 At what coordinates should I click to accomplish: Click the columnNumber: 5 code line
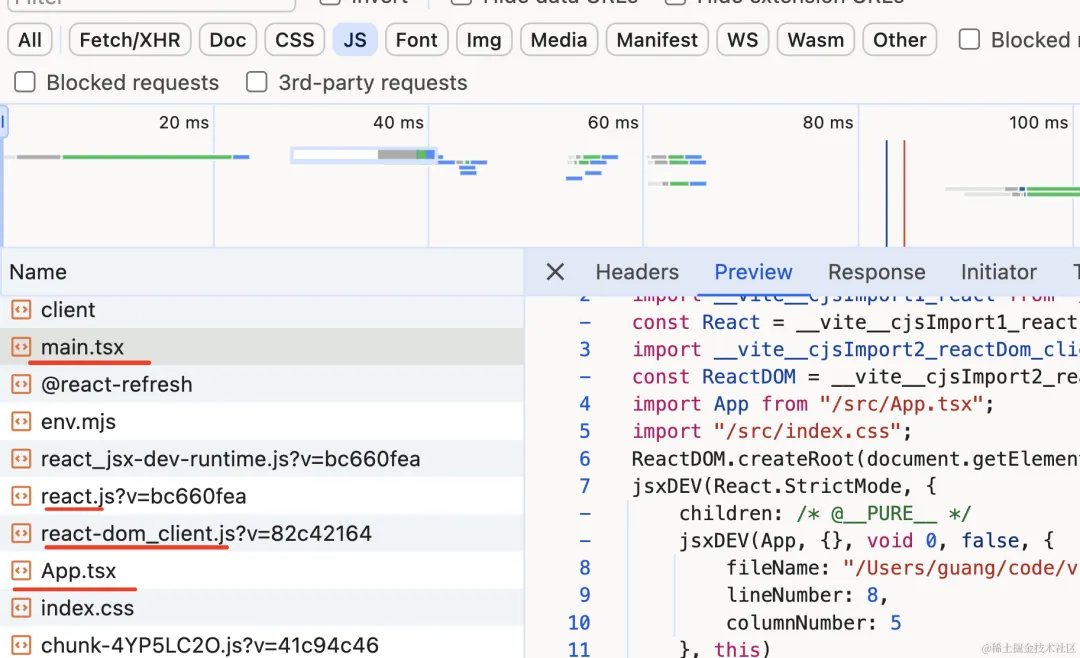(813, 623)
